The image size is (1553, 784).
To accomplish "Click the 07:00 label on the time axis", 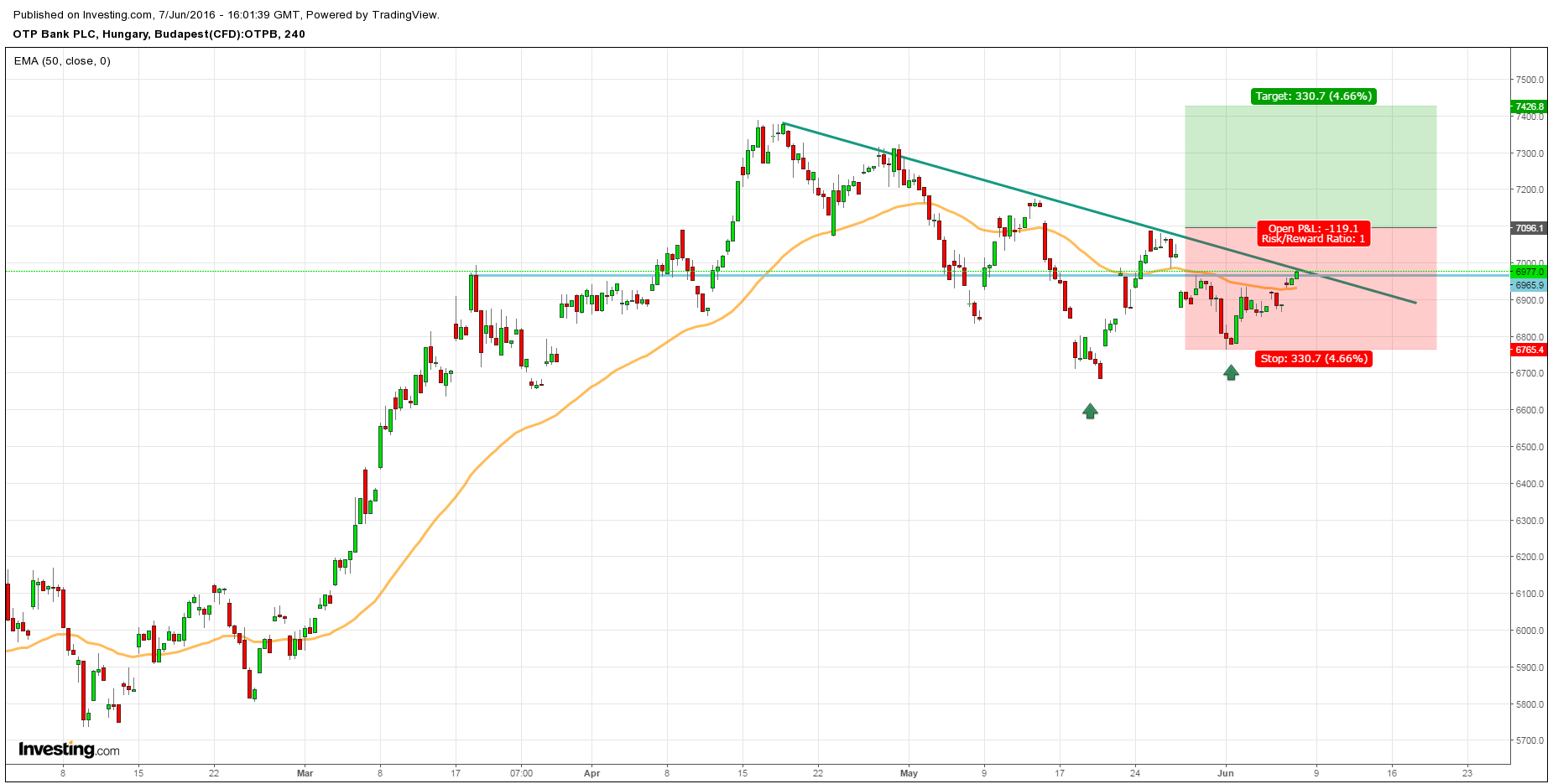I will pyautogui.click(x=521, y=773).
